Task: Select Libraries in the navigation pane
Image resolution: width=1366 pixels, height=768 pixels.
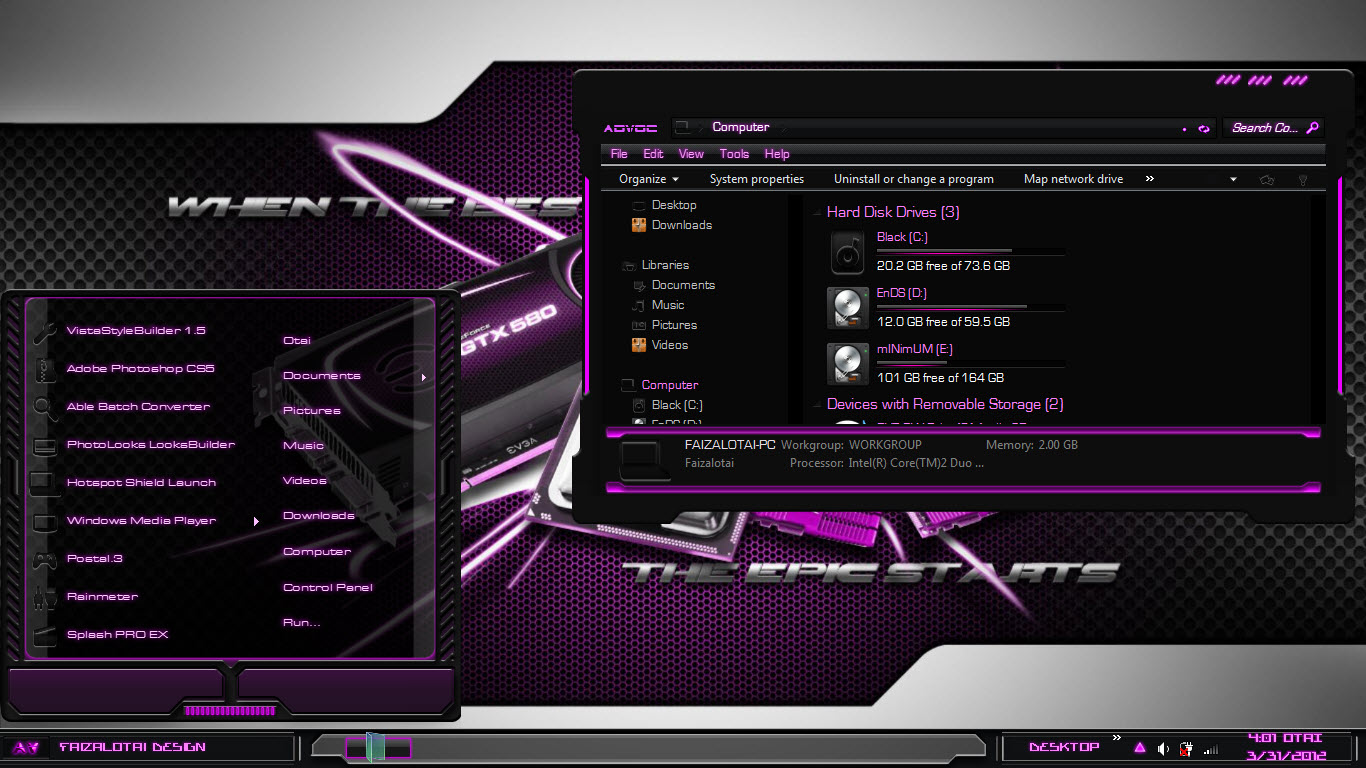Action: [665, 265]
